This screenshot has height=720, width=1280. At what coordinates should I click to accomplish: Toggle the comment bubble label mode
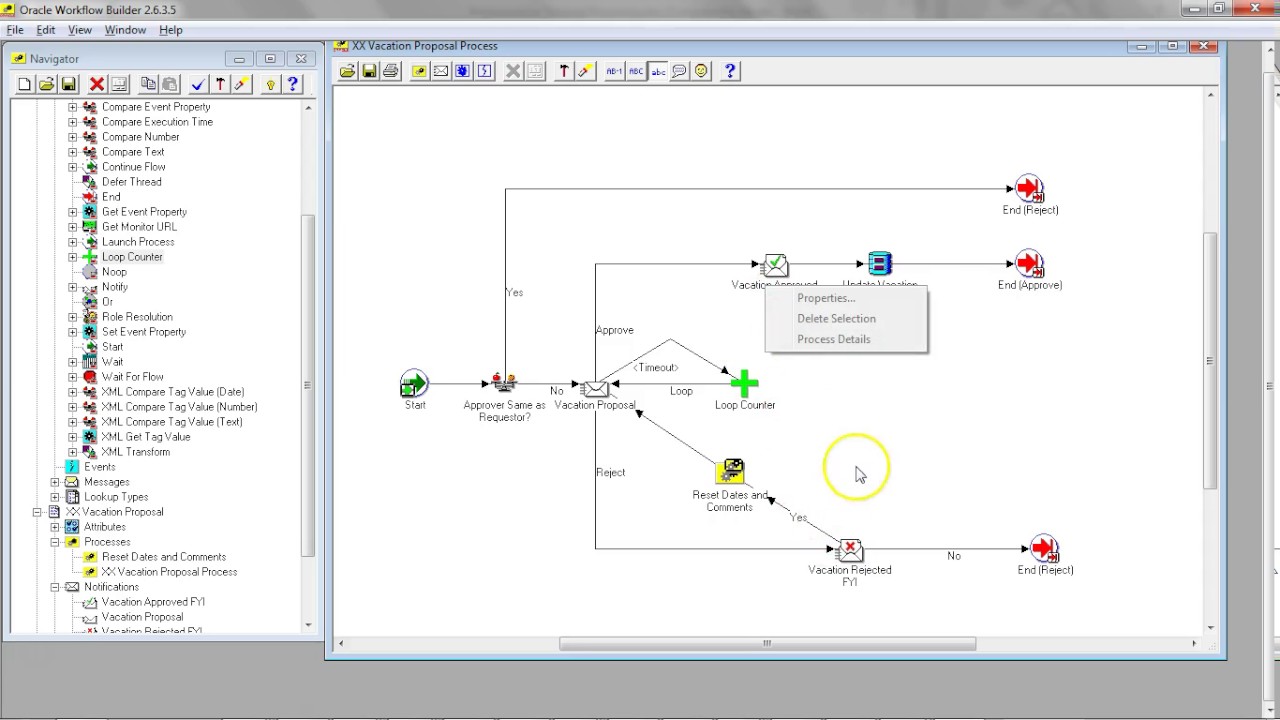[x=680, y=71]
